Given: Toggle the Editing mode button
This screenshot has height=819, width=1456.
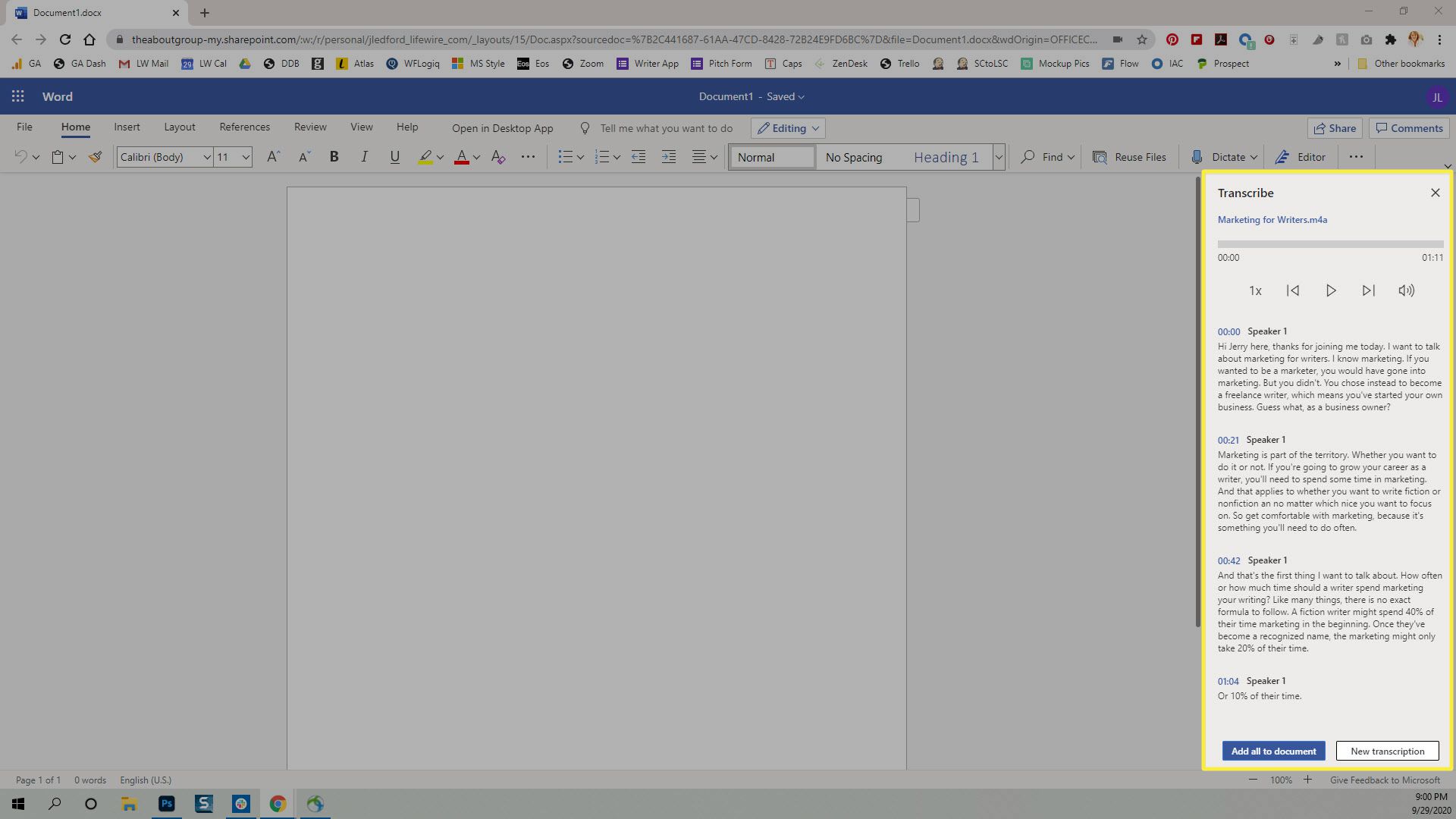Looking at the screenshot, I should click(788, 128).
